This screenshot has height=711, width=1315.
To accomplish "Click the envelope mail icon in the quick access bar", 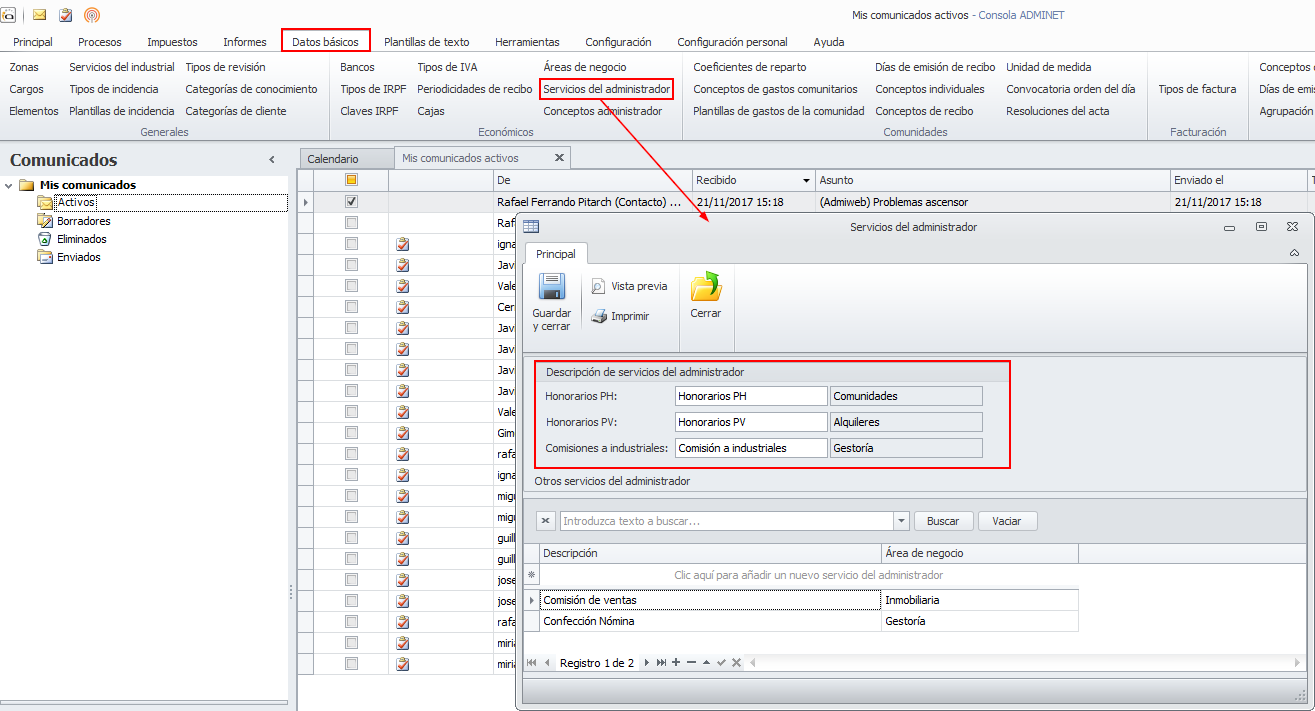I will (x=40, y=15).
